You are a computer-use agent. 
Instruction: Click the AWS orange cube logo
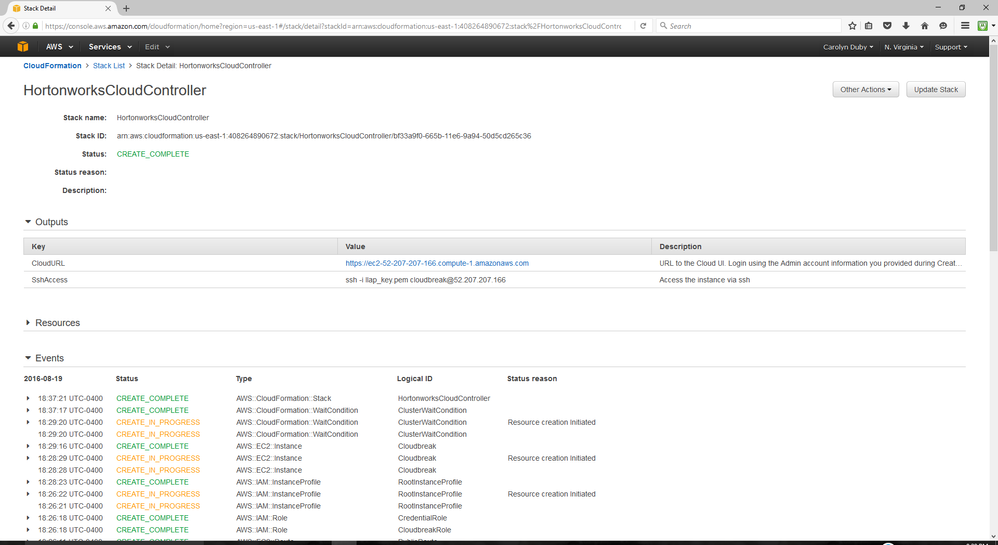tap(23, 46)
